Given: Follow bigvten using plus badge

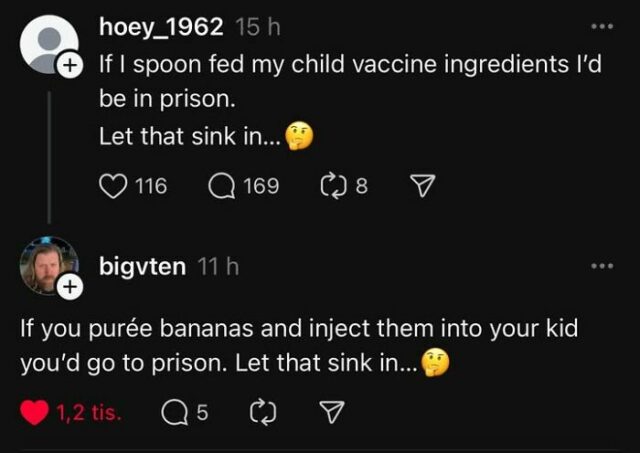Looking at the screenshot, I should tap(69, 288).
